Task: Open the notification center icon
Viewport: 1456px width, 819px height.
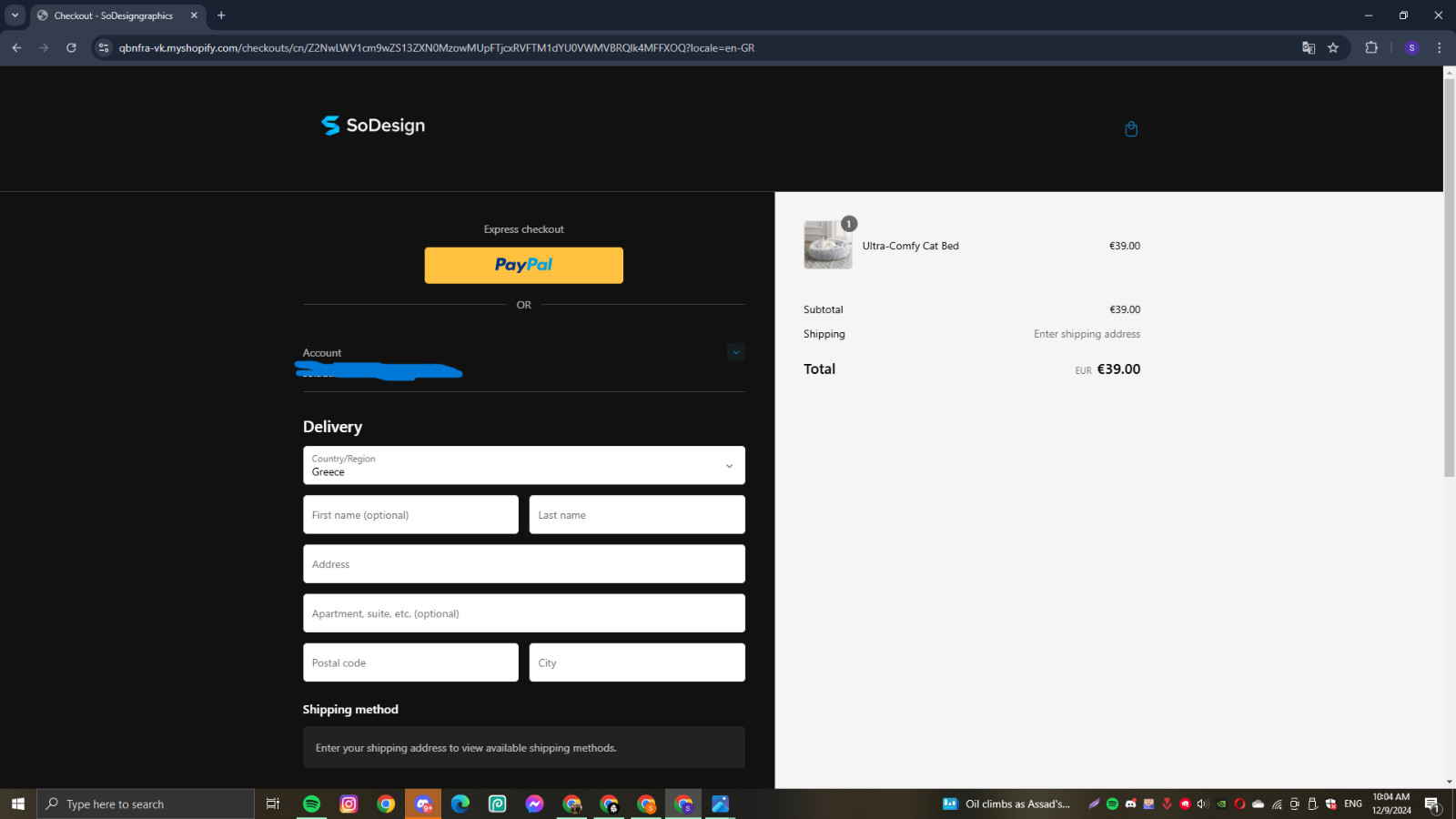Action: click(x=1432, y=804)
